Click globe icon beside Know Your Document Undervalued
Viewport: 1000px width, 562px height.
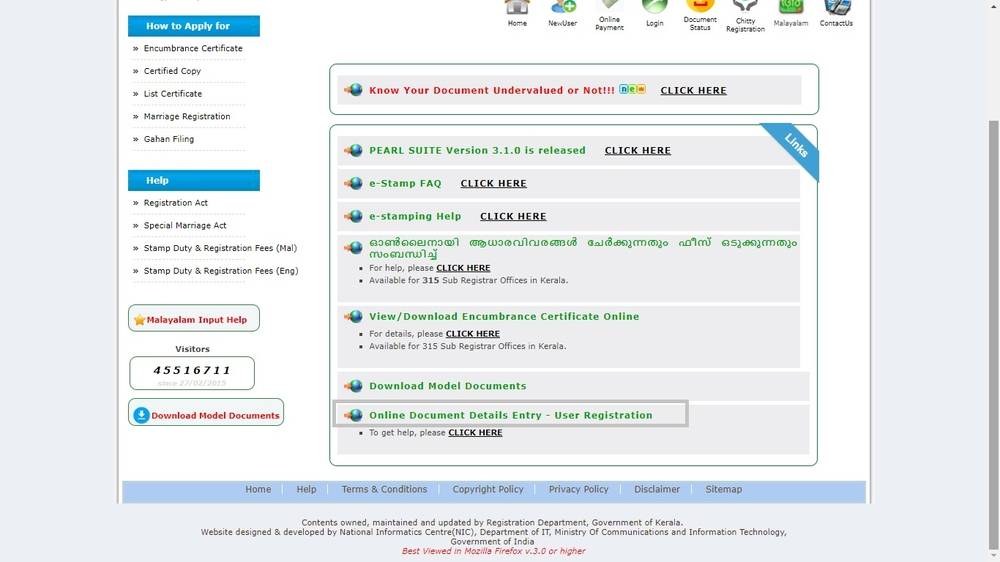click(x=353, y=90)
